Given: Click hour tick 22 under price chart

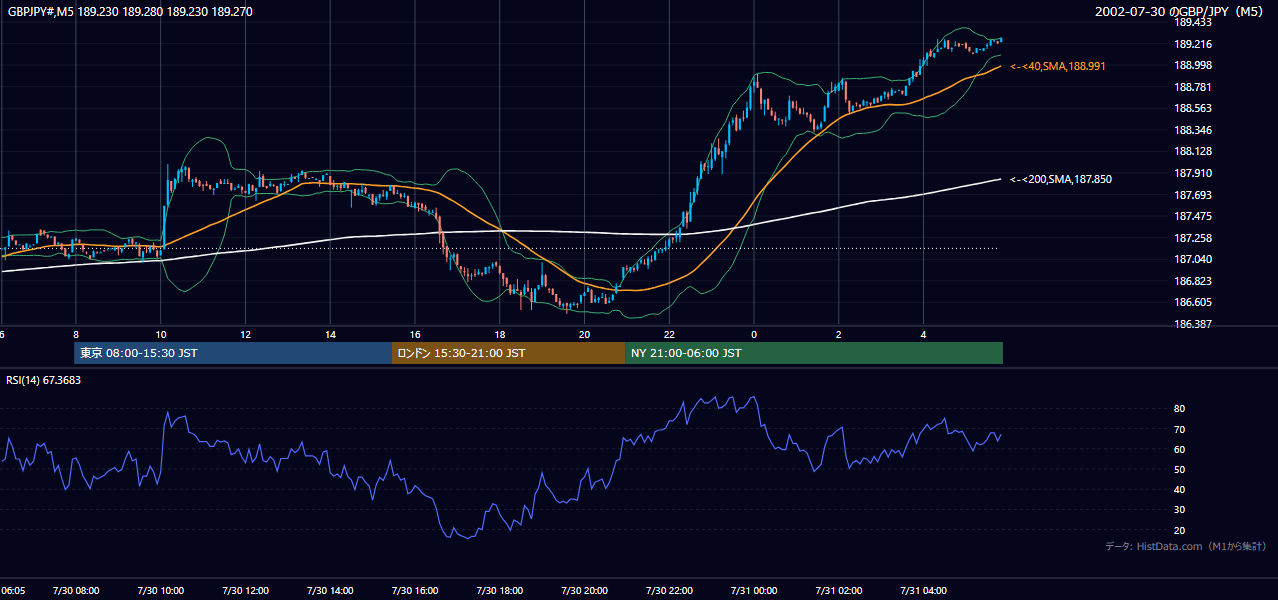Looking at the screenshot, I should [x=670, y=334].
